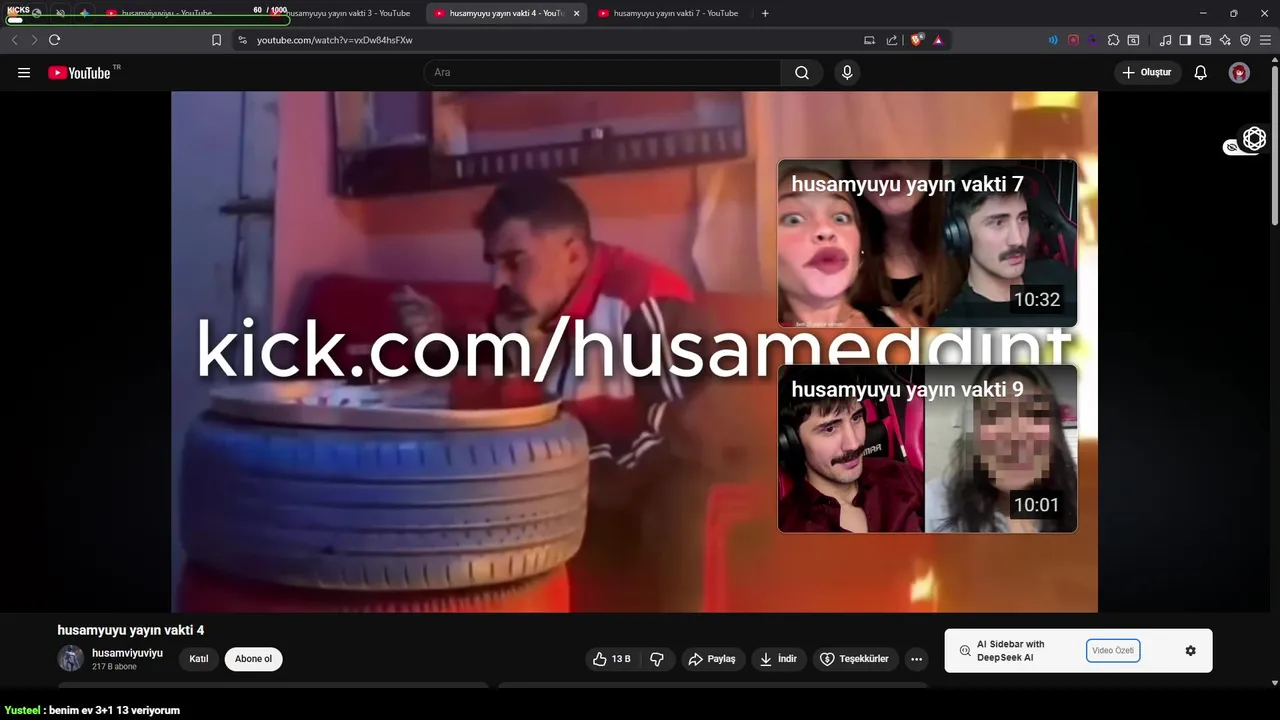Go back with the browser back arrow
The image size is (1280, 720).
(14, 40)
